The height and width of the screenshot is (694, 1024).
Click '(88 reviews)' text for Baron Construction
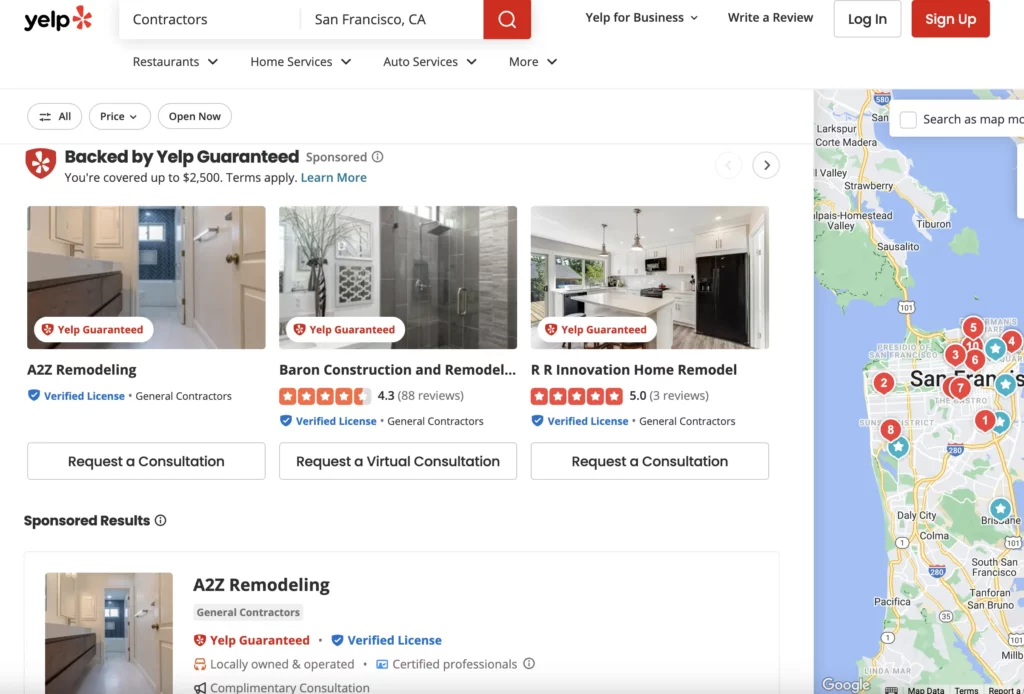[x=430, y=396]
